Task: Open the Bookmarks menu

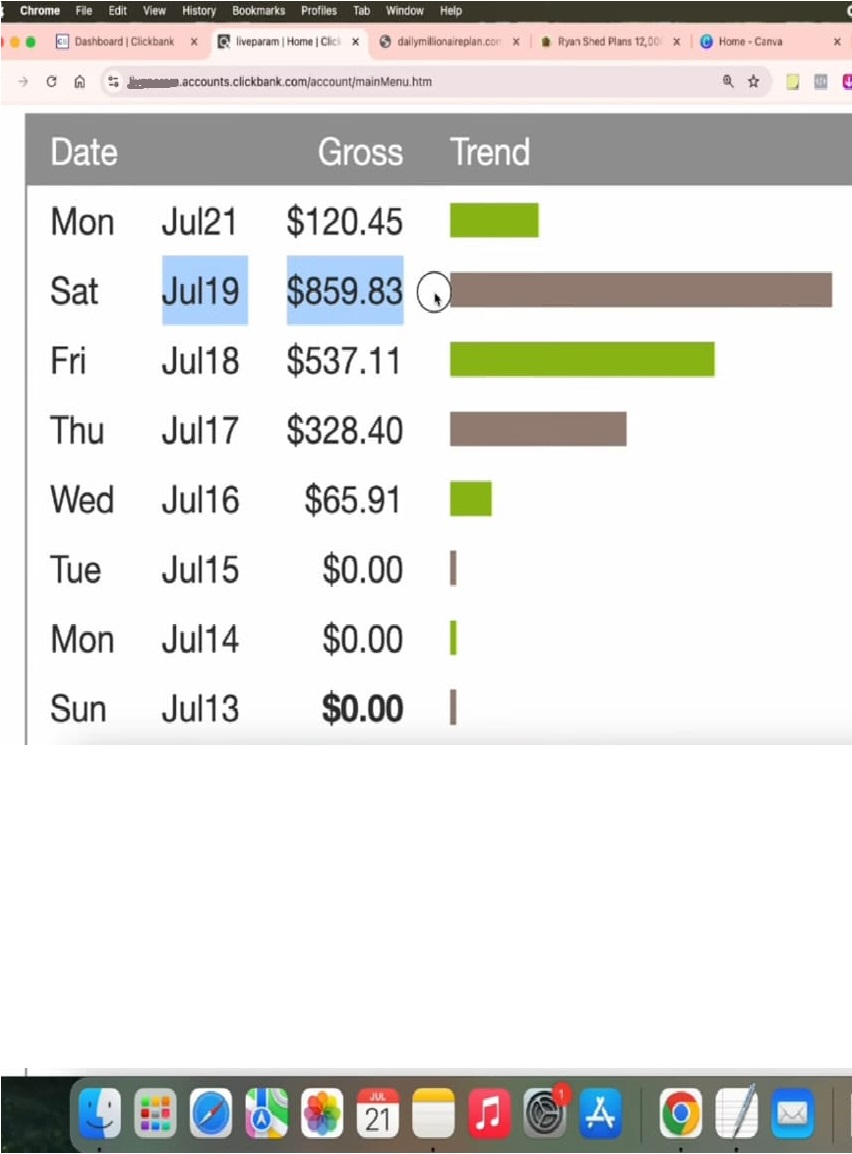Action: (x=258, y=11)
